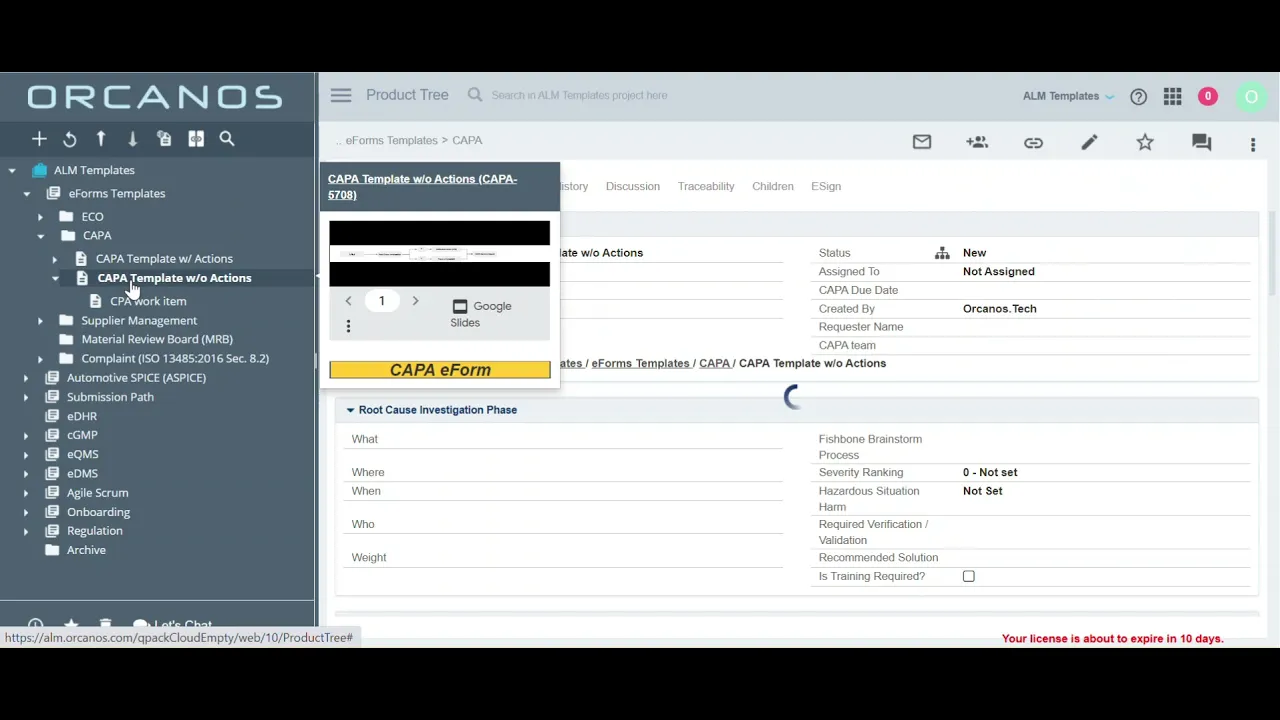Expand CAPA Template w/ Actions arrow
This screenshot has height=720, width=1280.
tap(55, 259)
